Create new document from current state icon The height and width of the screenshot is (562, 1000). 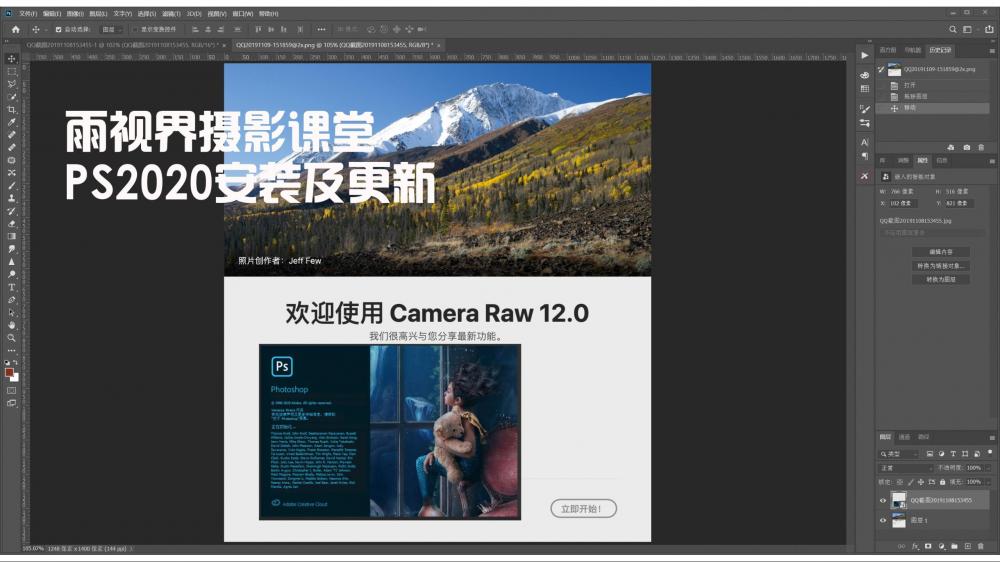pyautogui.click(x=951, y=147)
